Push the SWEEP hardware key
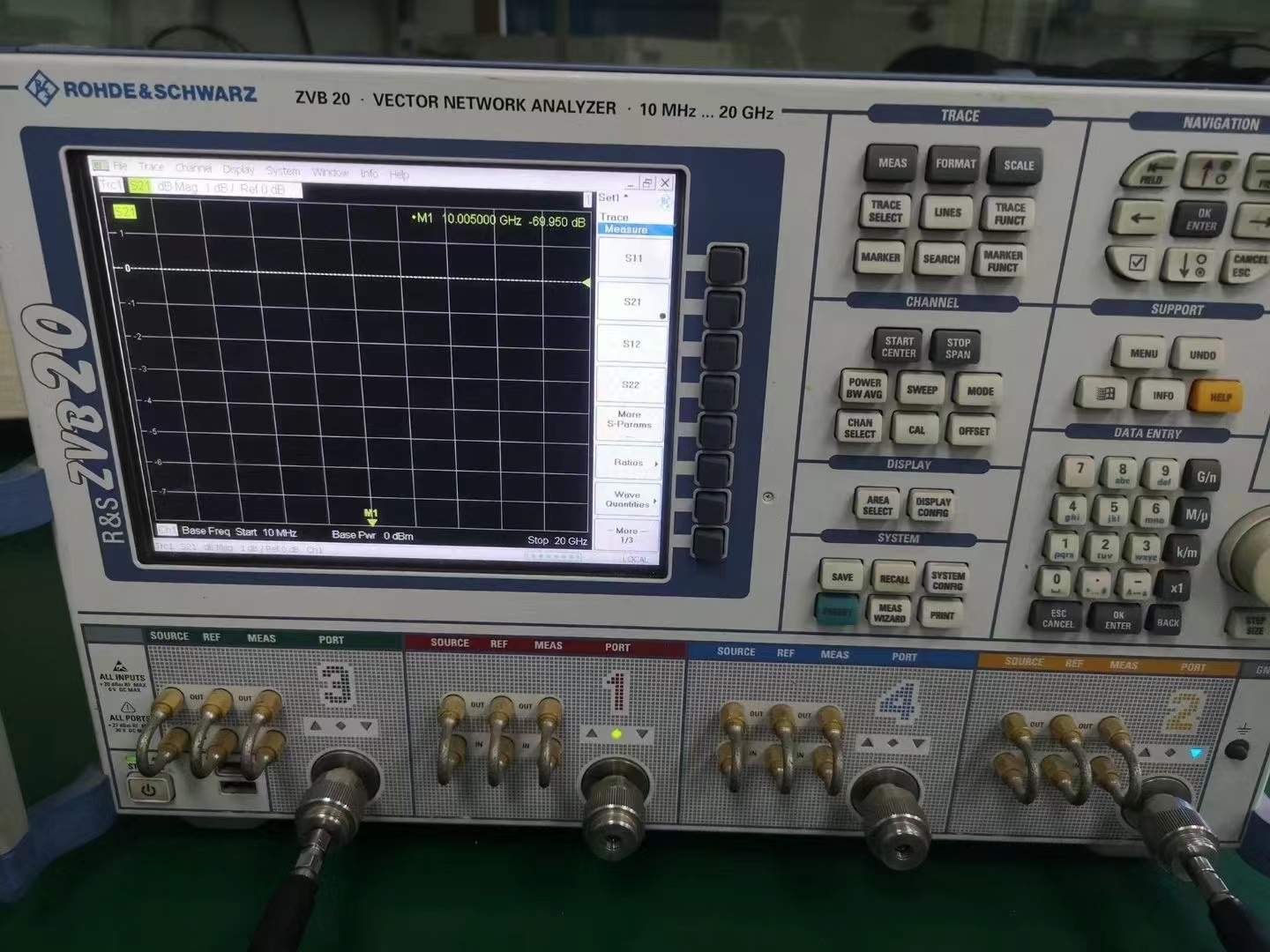 pos(922,390)
